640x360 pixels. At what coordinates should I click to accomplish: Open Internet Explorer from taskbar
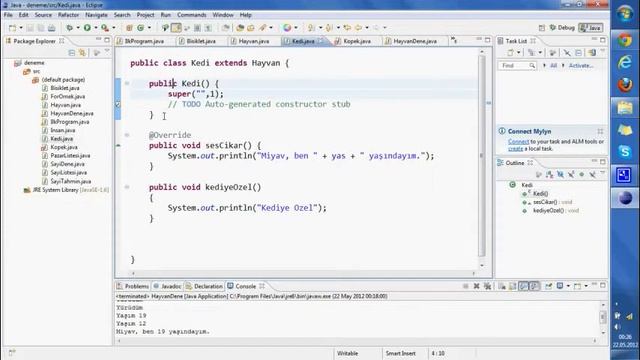(624, 62)
